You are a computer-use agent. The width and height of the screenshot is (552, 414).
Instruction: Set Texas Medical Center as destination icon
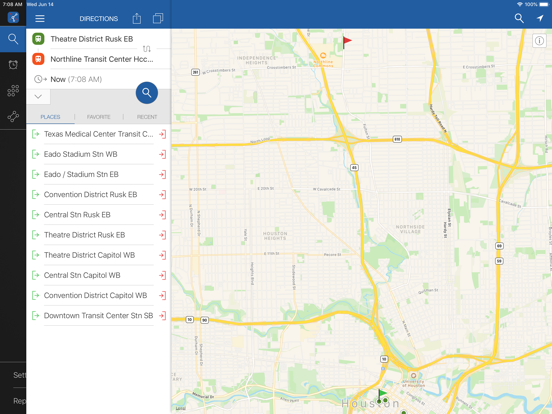pos(162,134)
